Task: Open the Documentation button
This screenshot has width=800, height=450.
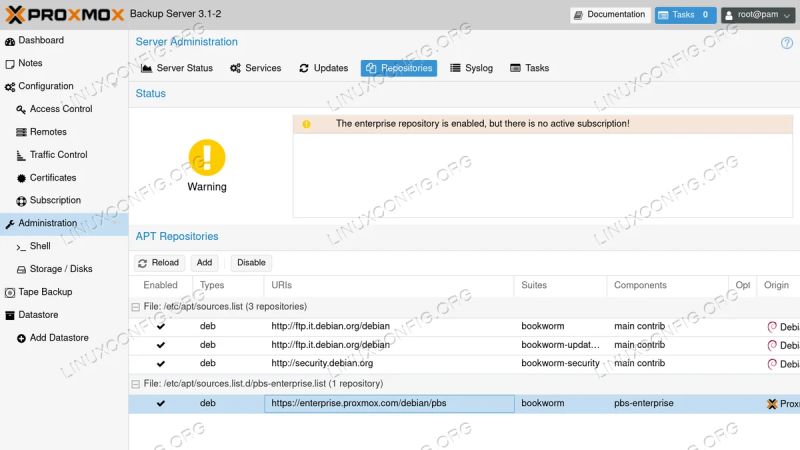Action: pyautogui.click(x=610, y=15)
